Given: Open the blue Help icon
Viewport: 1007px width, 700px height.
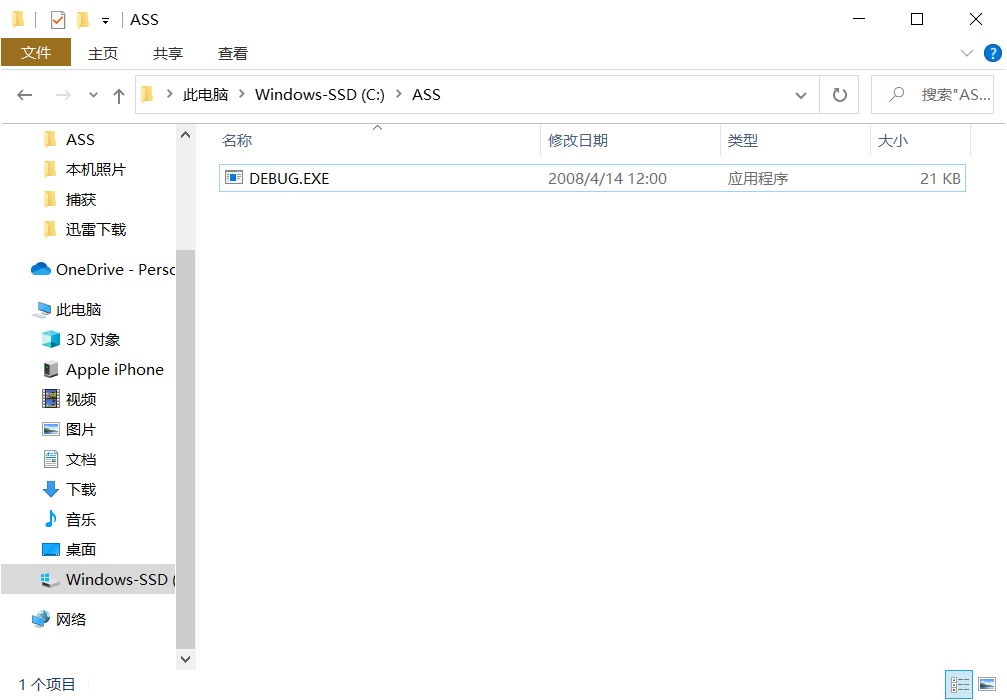Looking at the screenshot, I should point(992,53).
